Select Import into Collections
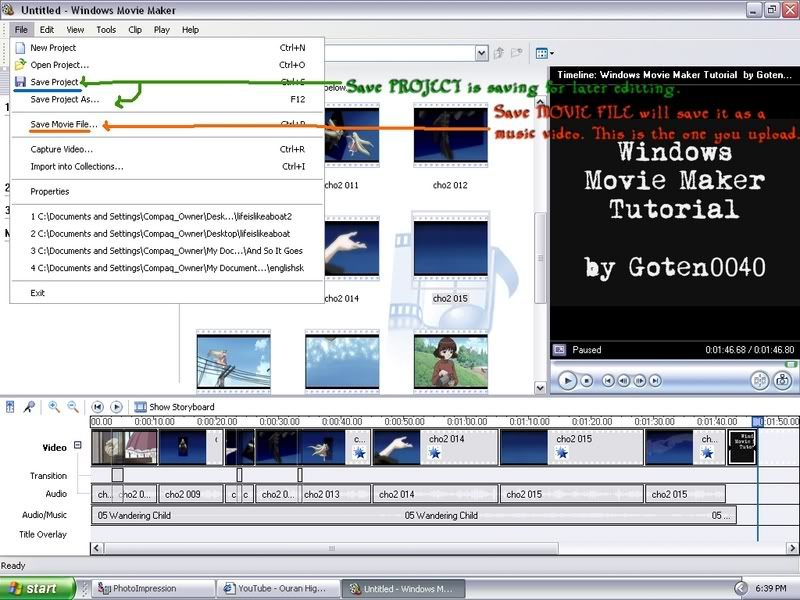This screenshot has height=600, width=800. [x=167, y=167]
